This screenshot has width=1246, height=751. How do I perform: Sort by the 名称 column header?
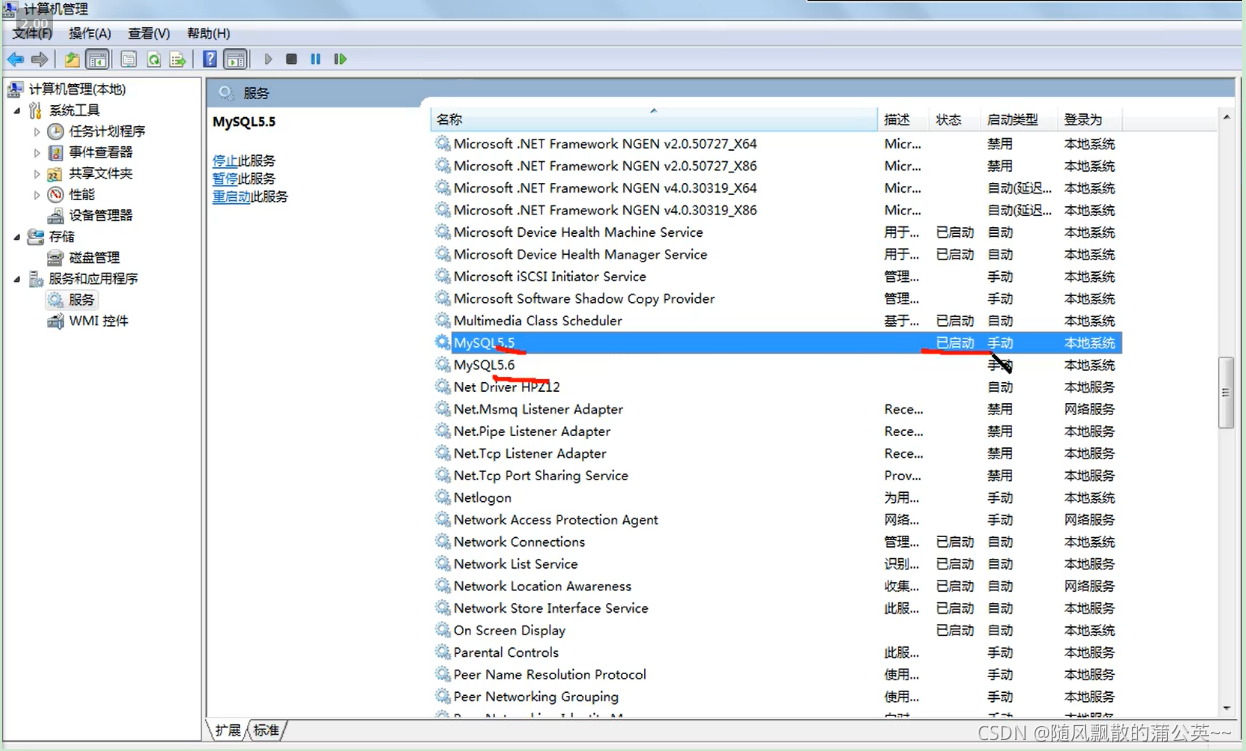coord(654,119)
